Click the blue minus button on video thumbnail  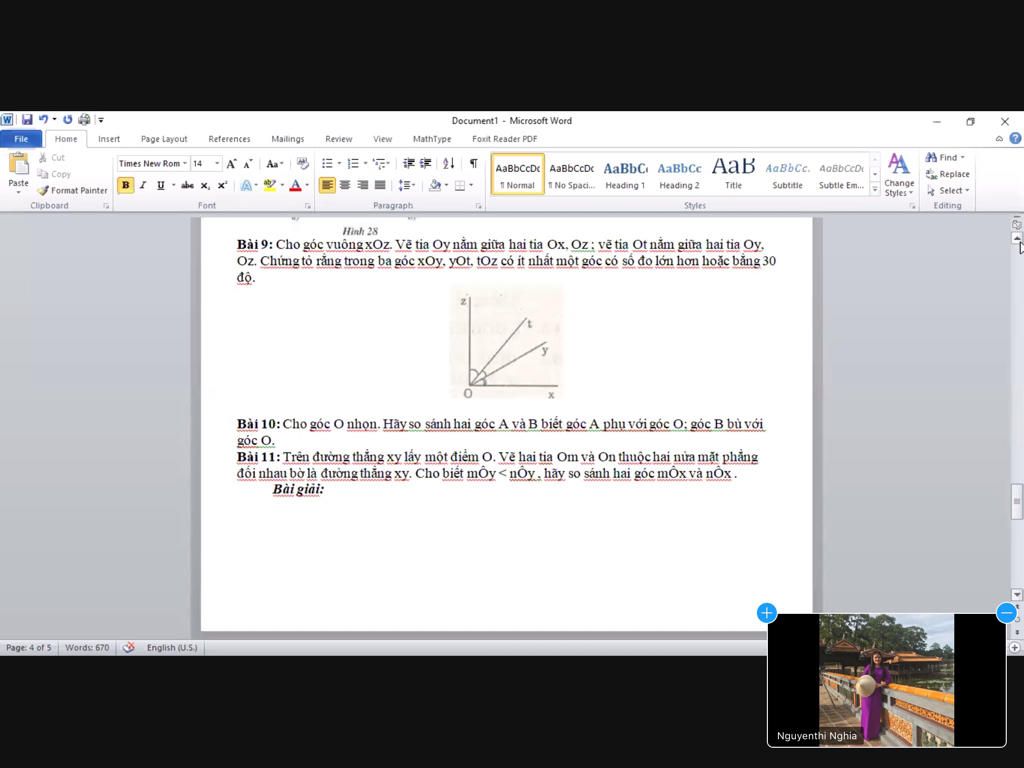[x=1006, y=613]
